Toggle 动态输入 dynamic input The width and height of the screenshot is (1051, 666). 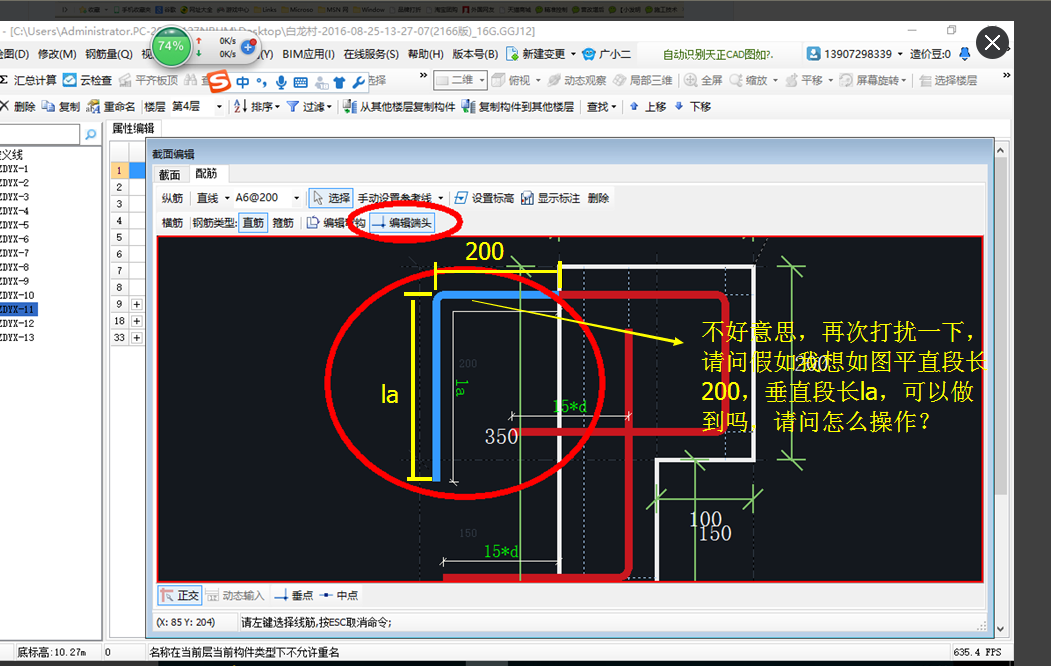235,595
